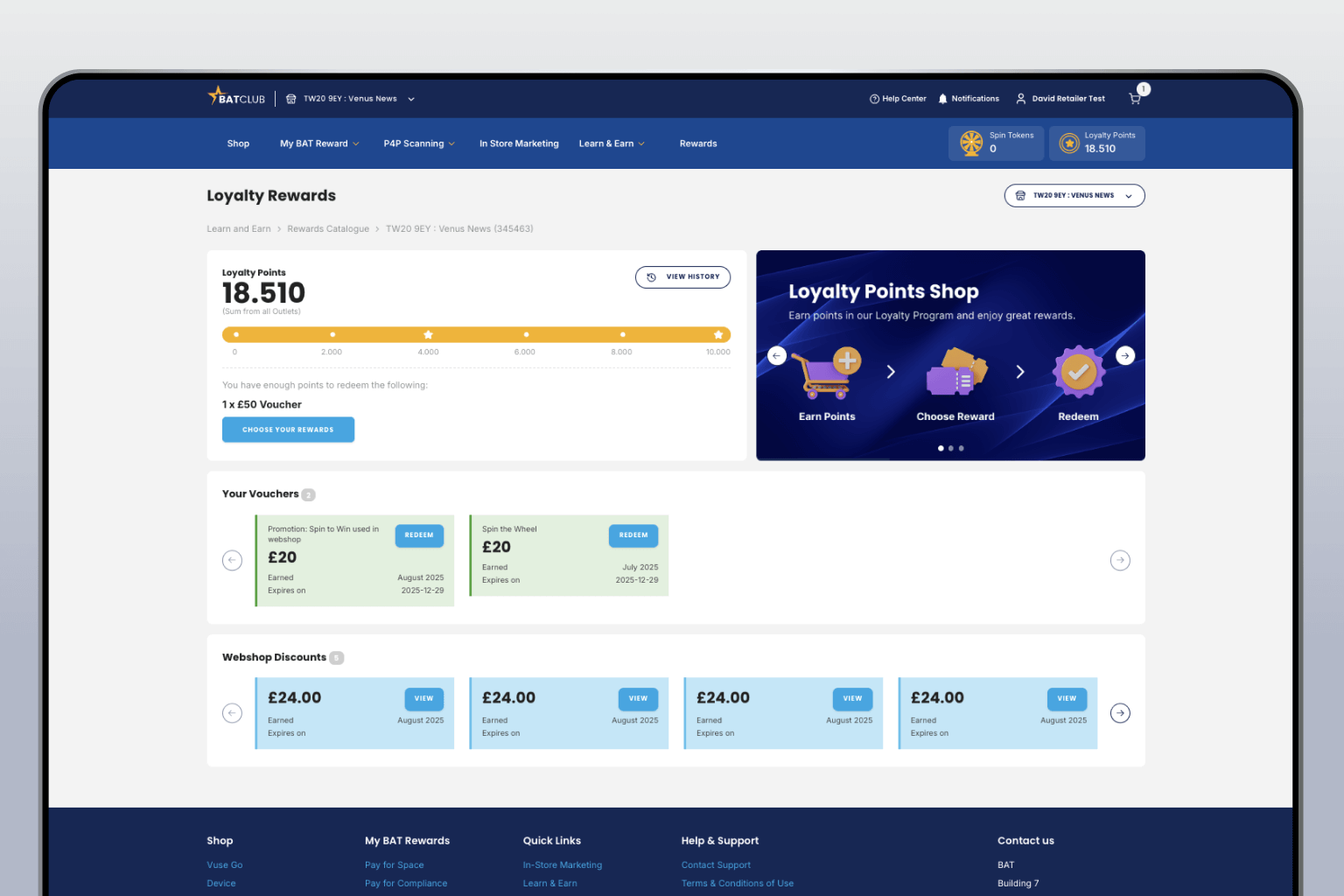Image resolution: width=1344 pixels, height=896 pixels.
Task: Click the Choose Reward ticket icon
Action: coord(956,372)
